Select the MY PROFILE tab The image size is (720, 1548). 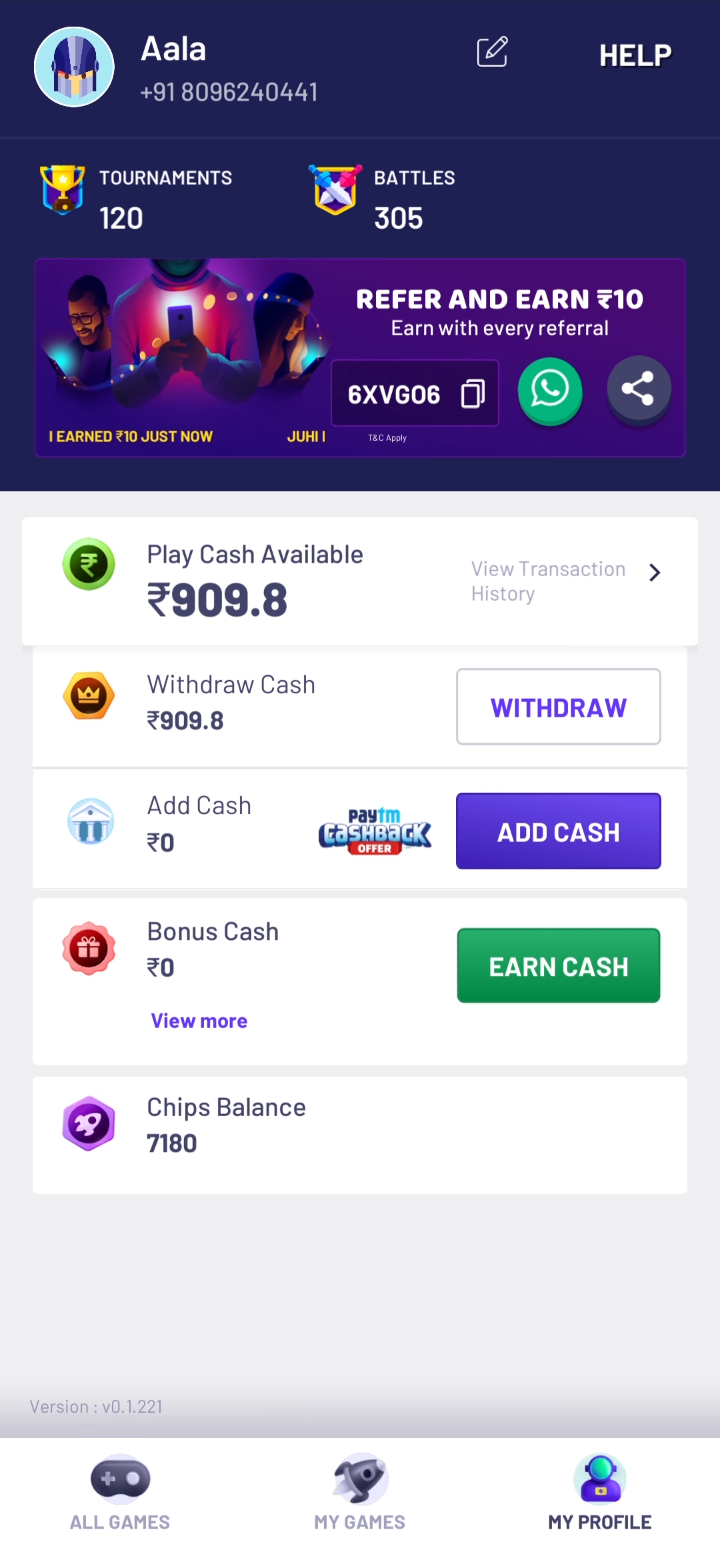coord(600,1494)
